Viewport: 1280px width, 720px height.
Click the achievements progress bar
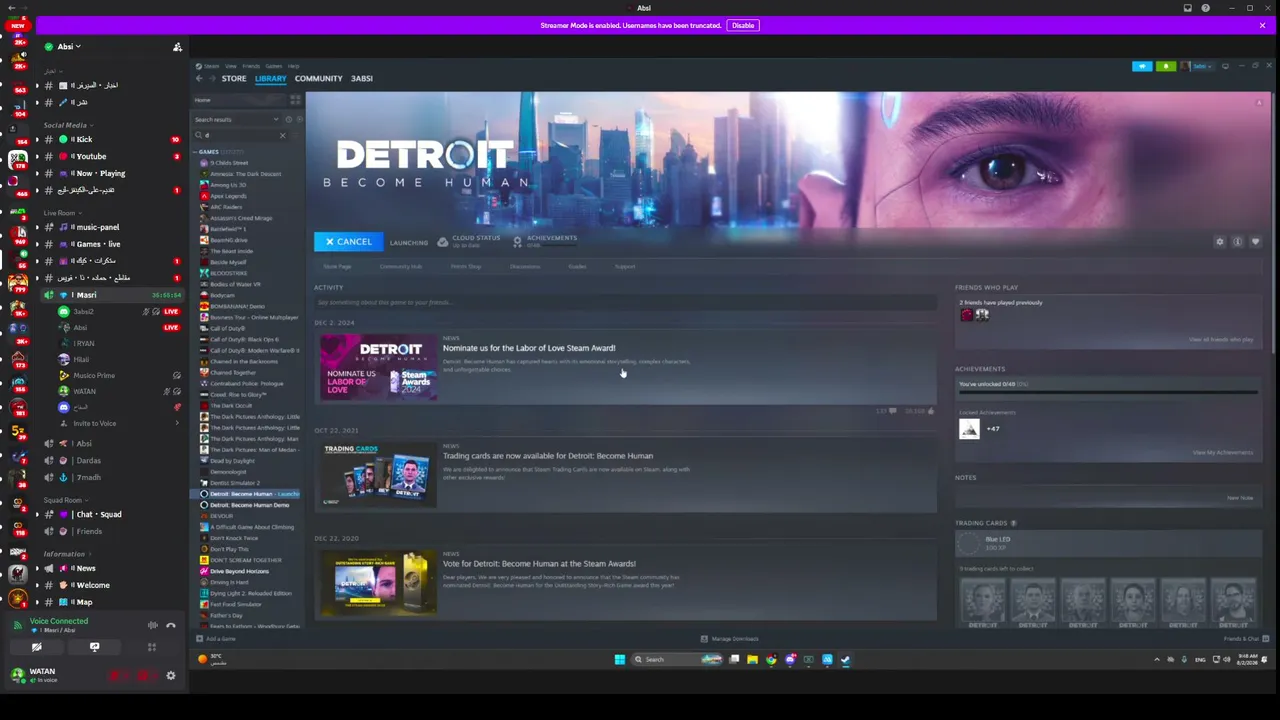1107,392
